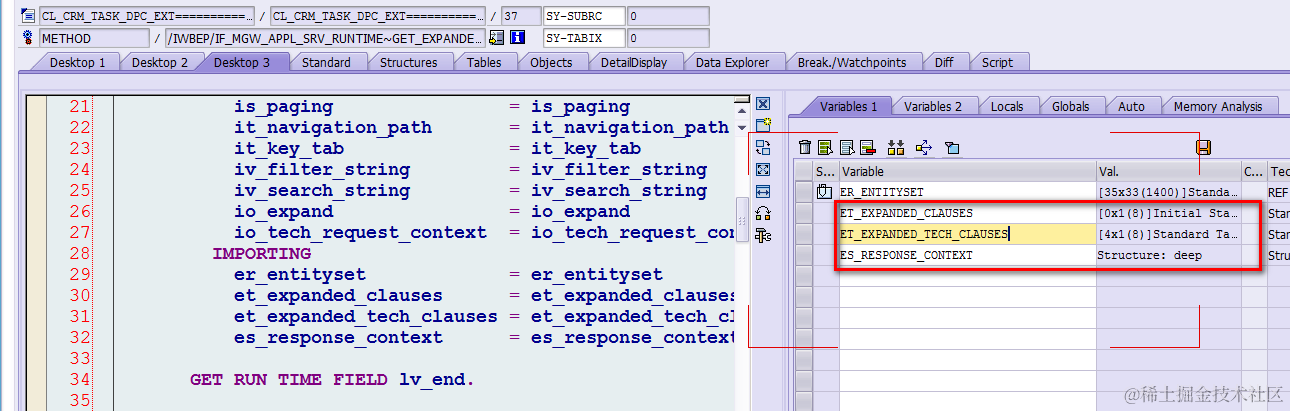Click the ES_RESPONSE_CONTEXT variable cell
This screenshot has width=1290, height=411.
coord(967,255)
